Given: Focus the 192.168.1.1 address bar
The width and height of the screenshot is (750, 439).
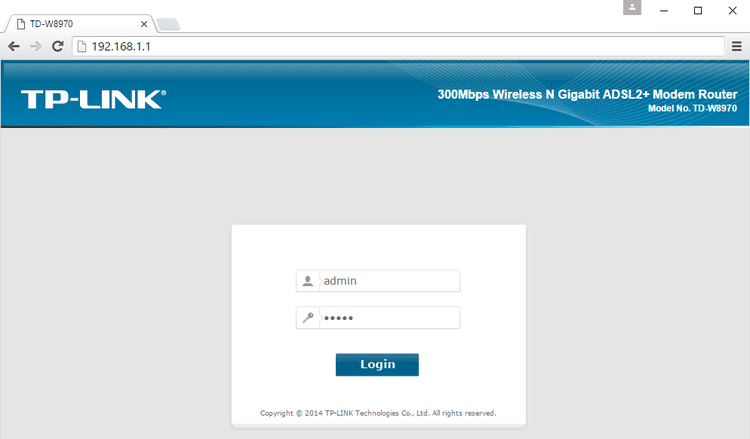Looking at the screenshot, I should pyautogui.click(x=398, y=46).
